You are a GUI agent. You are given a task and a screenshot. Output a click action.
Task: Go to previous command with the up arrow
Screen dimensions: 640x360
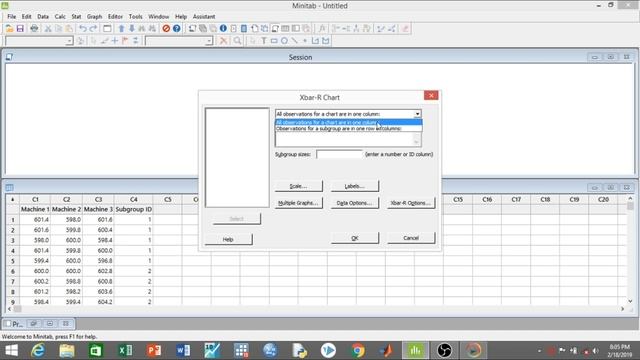point(121,29)
